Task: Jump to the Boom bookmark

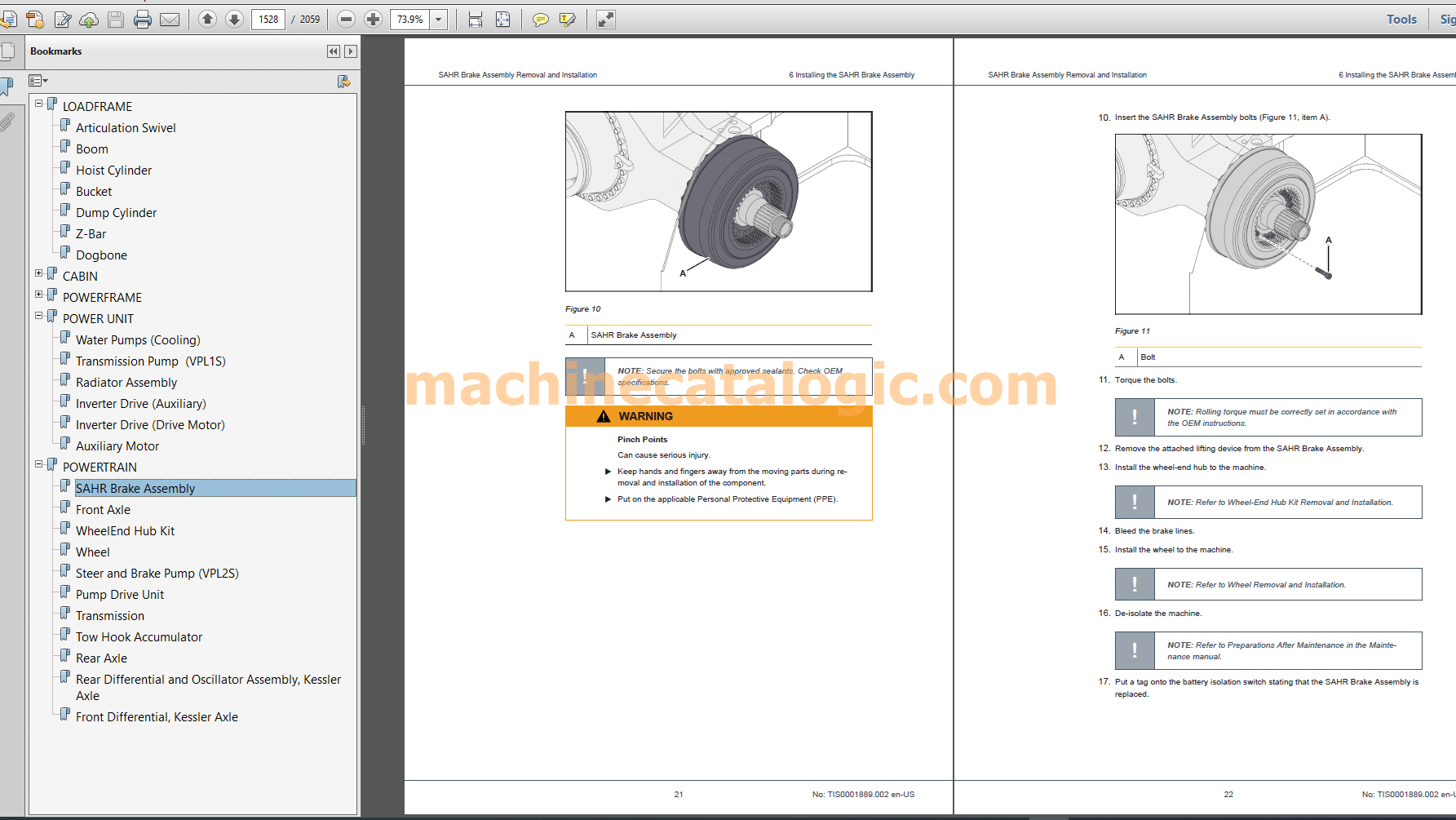Action: point(92,149)
